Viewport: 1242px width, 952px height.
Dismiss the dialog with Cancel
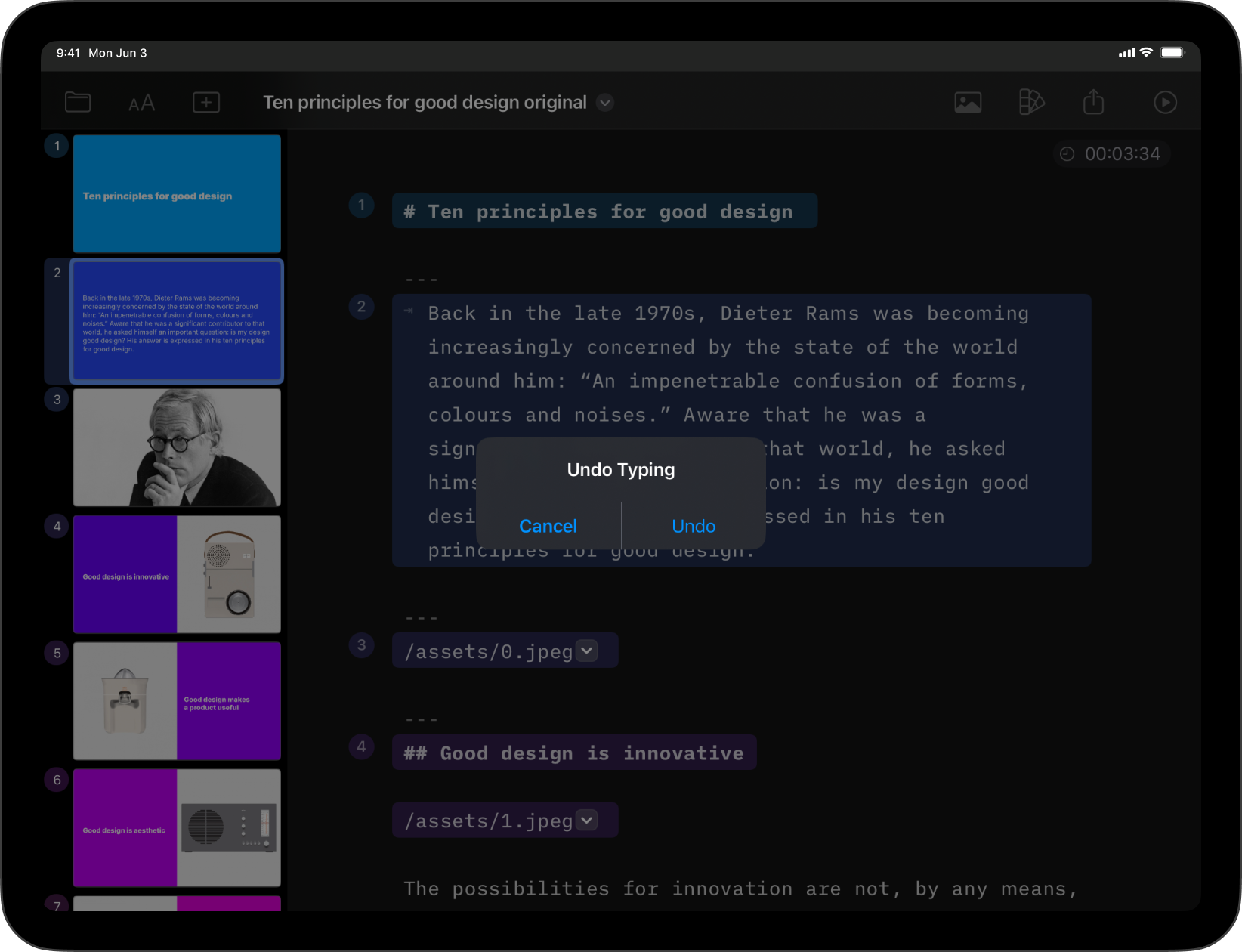[548, 526]
